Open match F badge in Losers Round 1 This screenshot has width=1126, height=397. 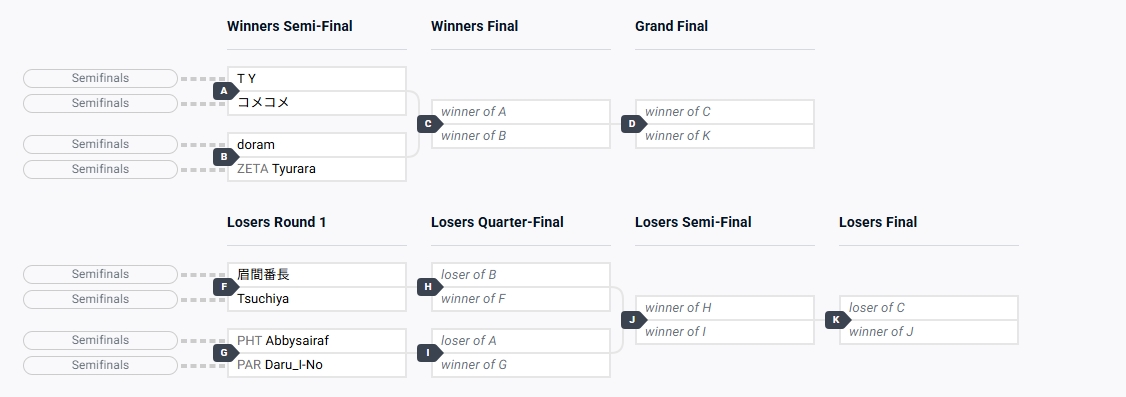pyautogui.click(x=225, y=287)
